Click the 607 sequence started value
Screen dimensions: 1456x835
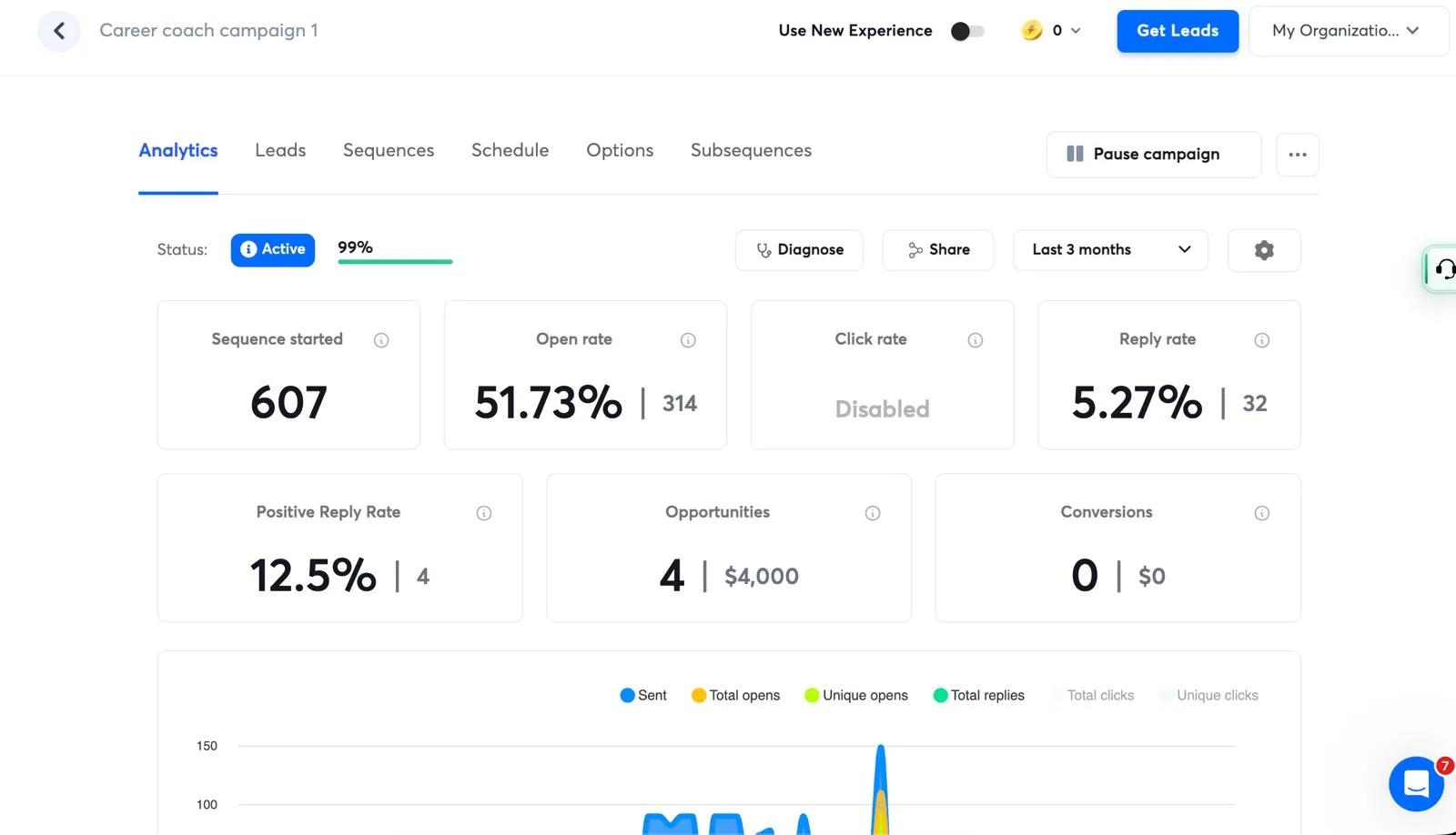tap(288, 402)
